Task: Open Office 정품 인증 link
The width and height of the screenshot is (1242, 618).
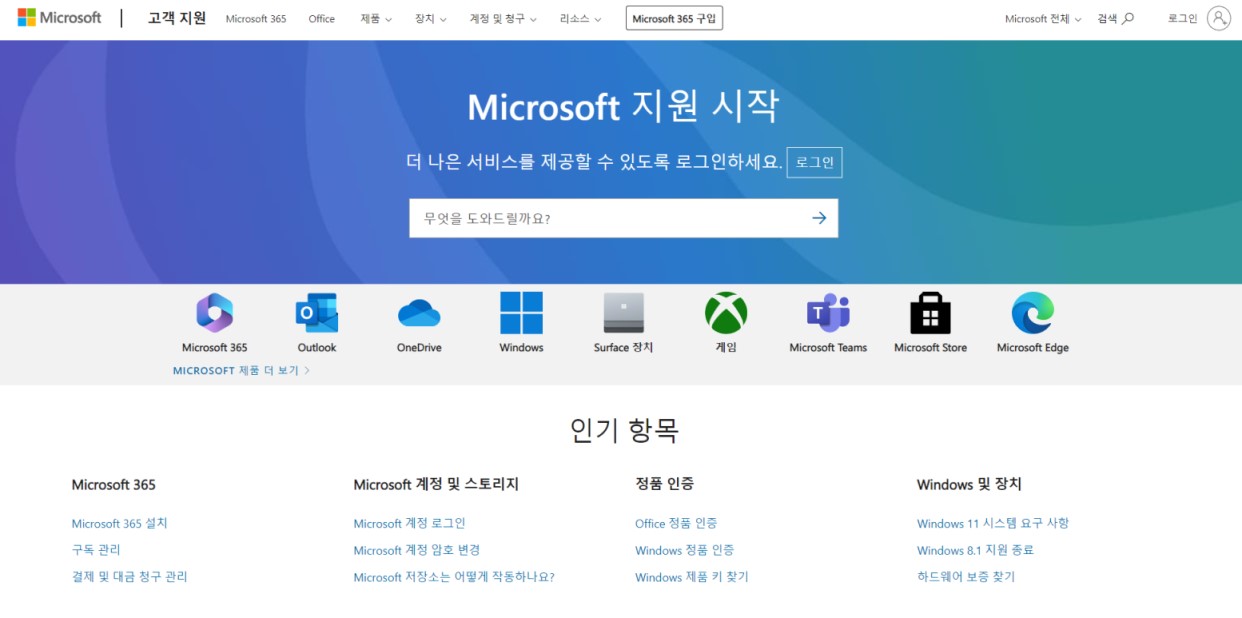Action: 676,523
